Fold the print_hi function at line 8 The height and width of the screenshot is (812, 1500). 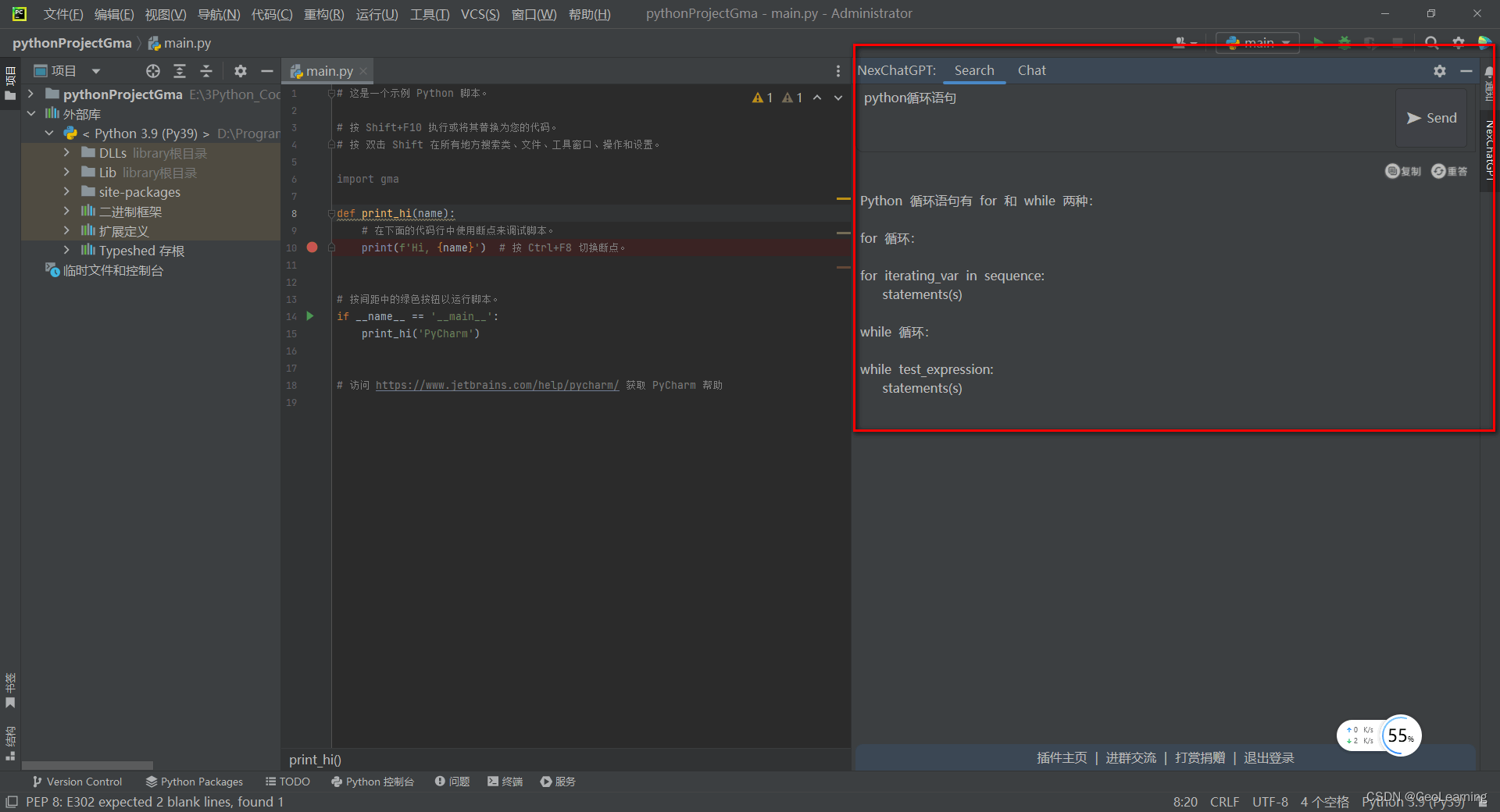(331, 213)
